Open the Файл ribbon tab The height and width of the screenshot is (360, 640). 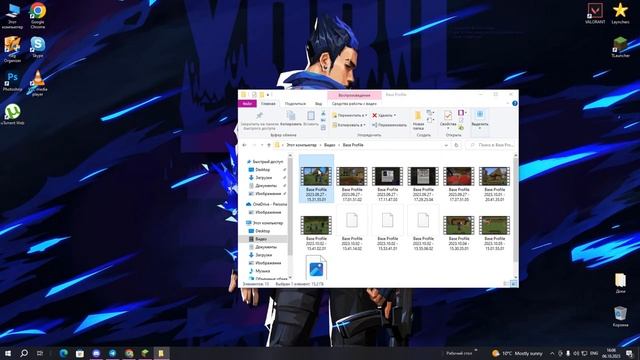247,104
